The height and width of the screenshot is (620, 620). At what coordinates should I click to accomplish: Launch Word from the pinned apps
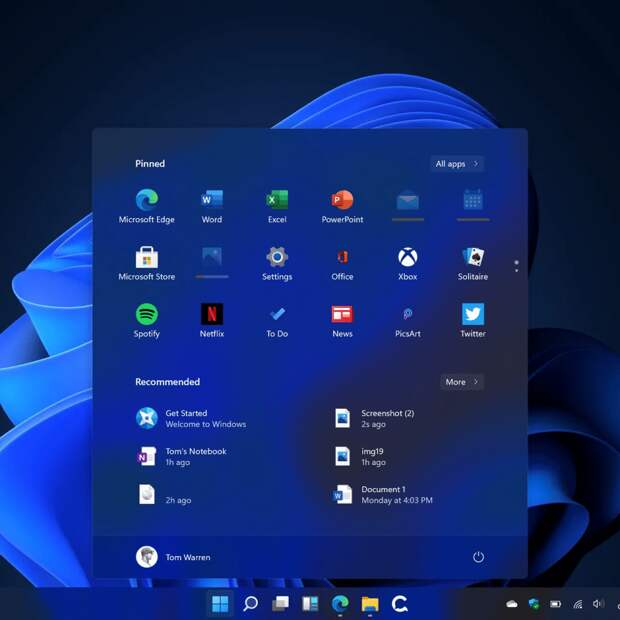click(212, 206)
